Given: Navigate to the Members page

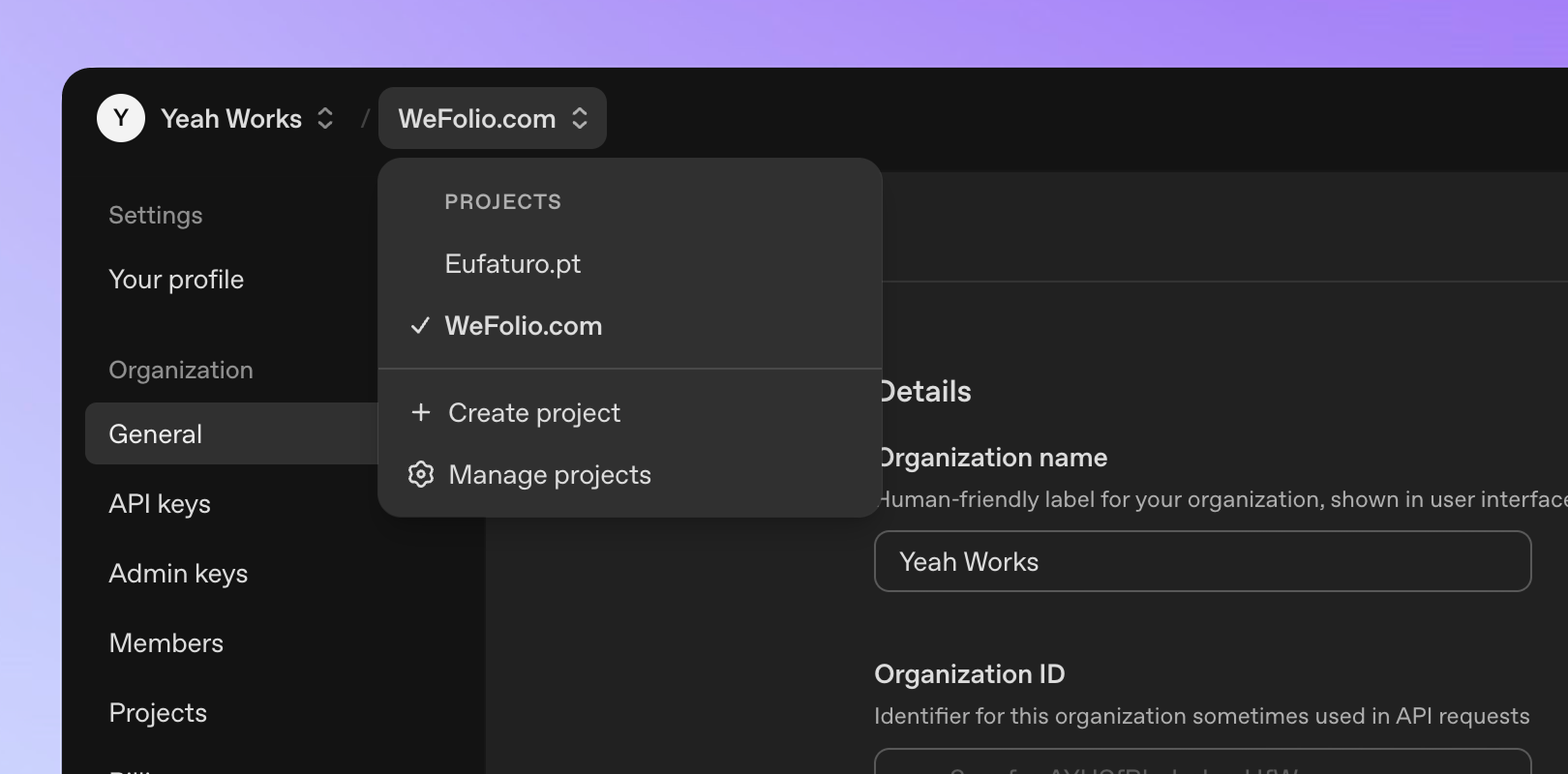Looking at the screenshot, I should pyautogui.click(x=166, y=643).
